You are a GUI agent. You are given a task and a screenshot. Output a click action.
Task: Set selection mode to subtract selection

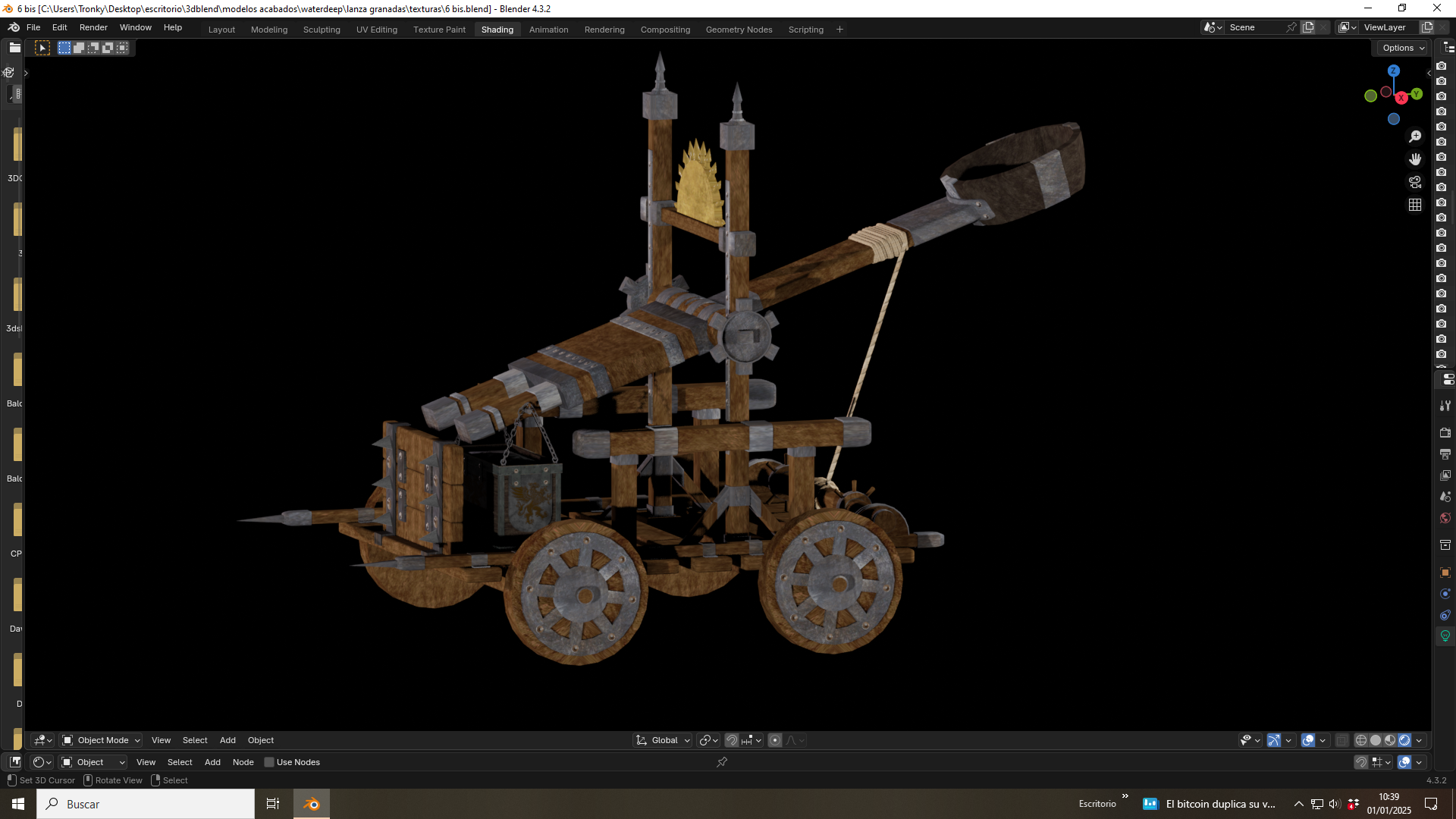coord(93,48)
